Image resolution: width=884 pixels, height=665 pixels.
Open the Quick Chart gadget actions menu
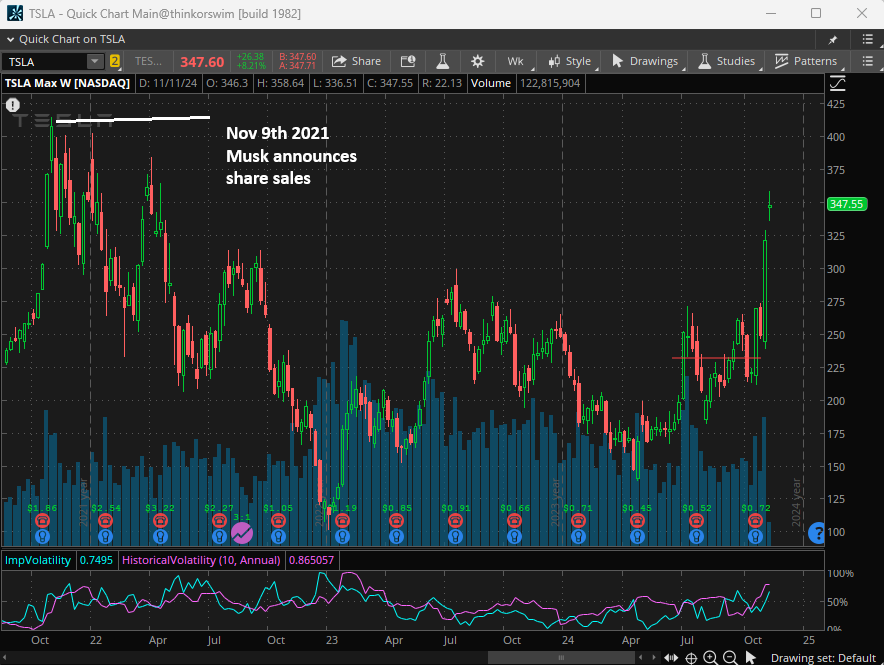(x=868, y=39)
